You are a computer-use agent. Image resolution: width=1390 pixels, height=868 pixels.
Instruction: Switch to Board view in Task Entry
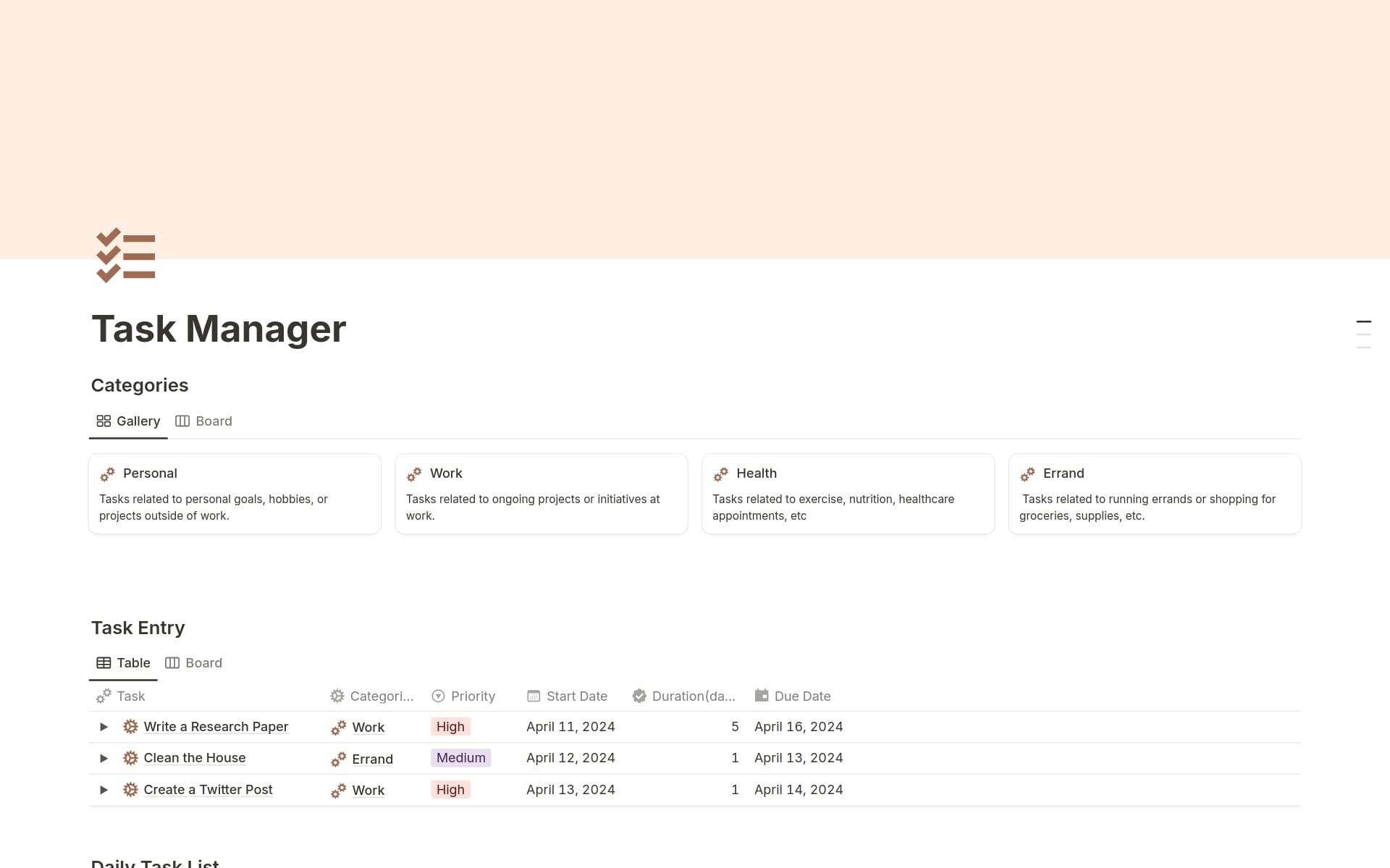click(203, 662)
